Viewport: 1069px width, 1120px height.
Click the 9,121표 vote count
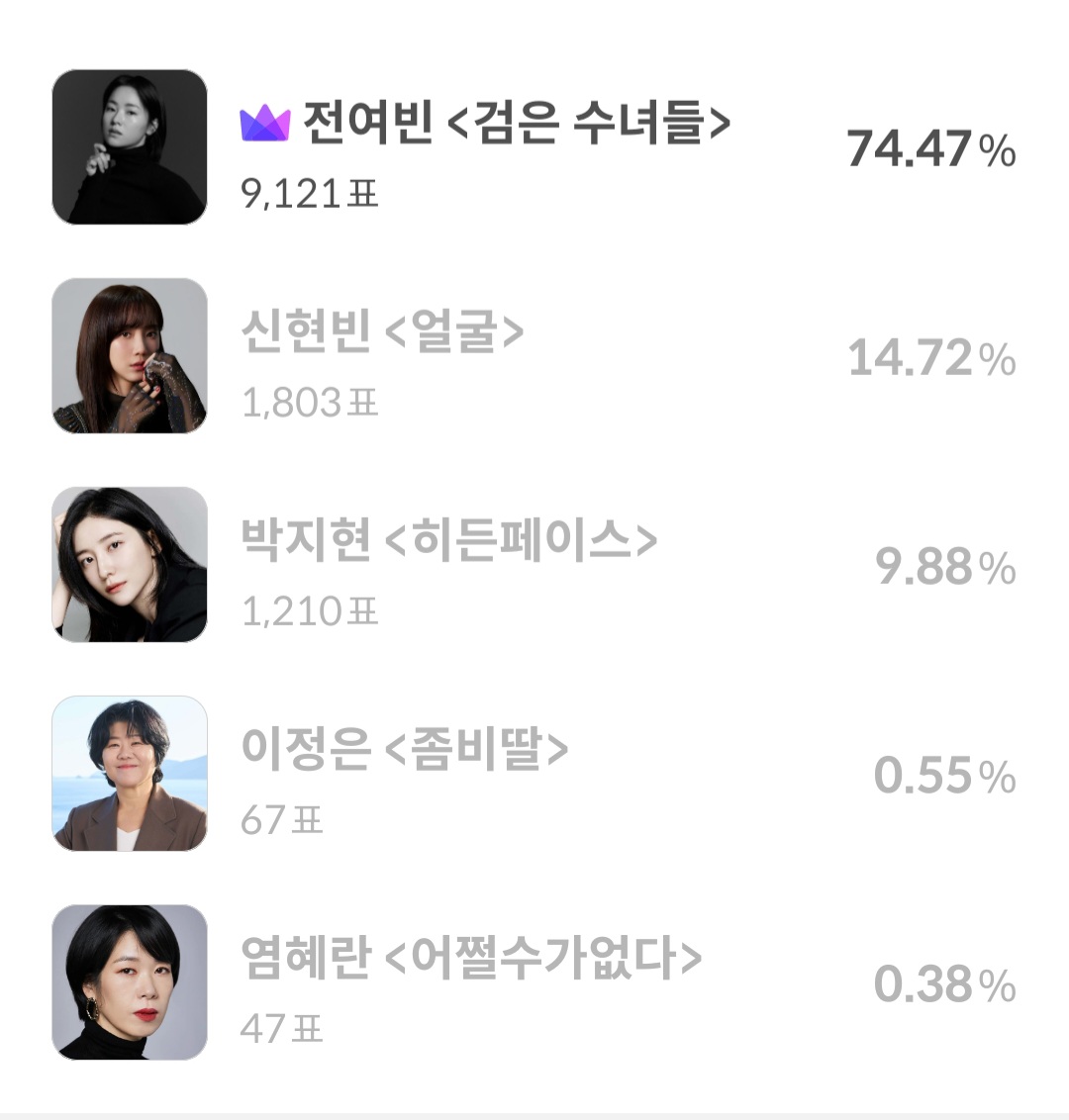pos(310,194)
